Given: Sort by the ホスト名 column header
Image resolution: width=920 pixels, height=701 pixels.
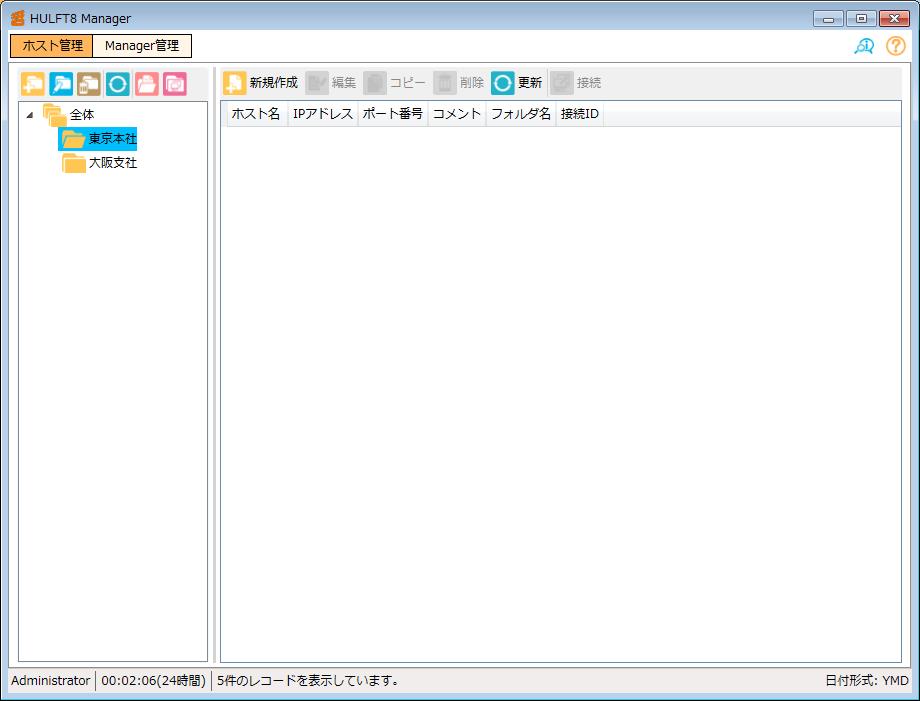Looking at the screenshot, I should [256, 113].
